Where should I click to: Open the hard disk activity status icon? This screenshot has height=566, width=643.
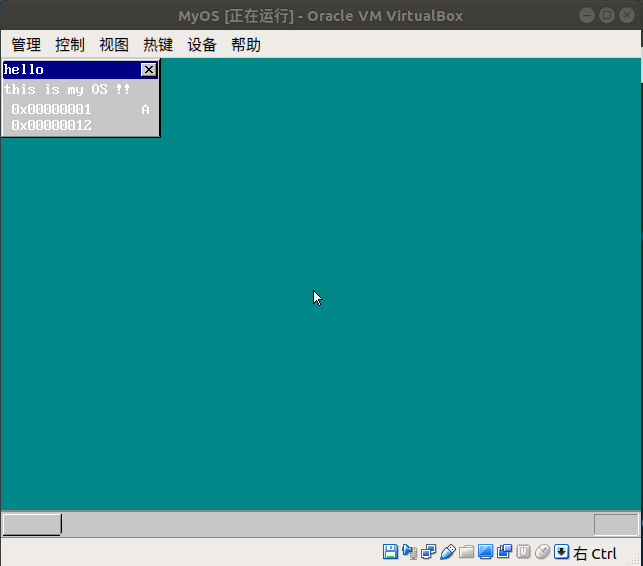[x=390, y=552]
